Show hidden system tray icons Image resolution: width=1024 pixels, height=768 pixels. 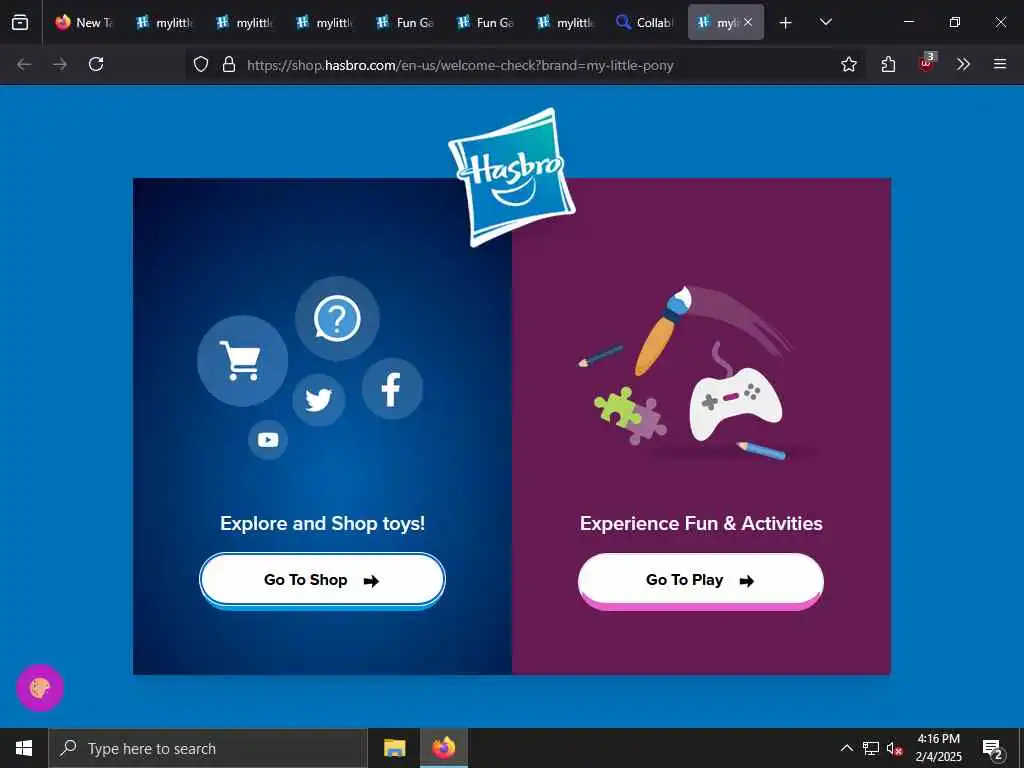point(846,748)
